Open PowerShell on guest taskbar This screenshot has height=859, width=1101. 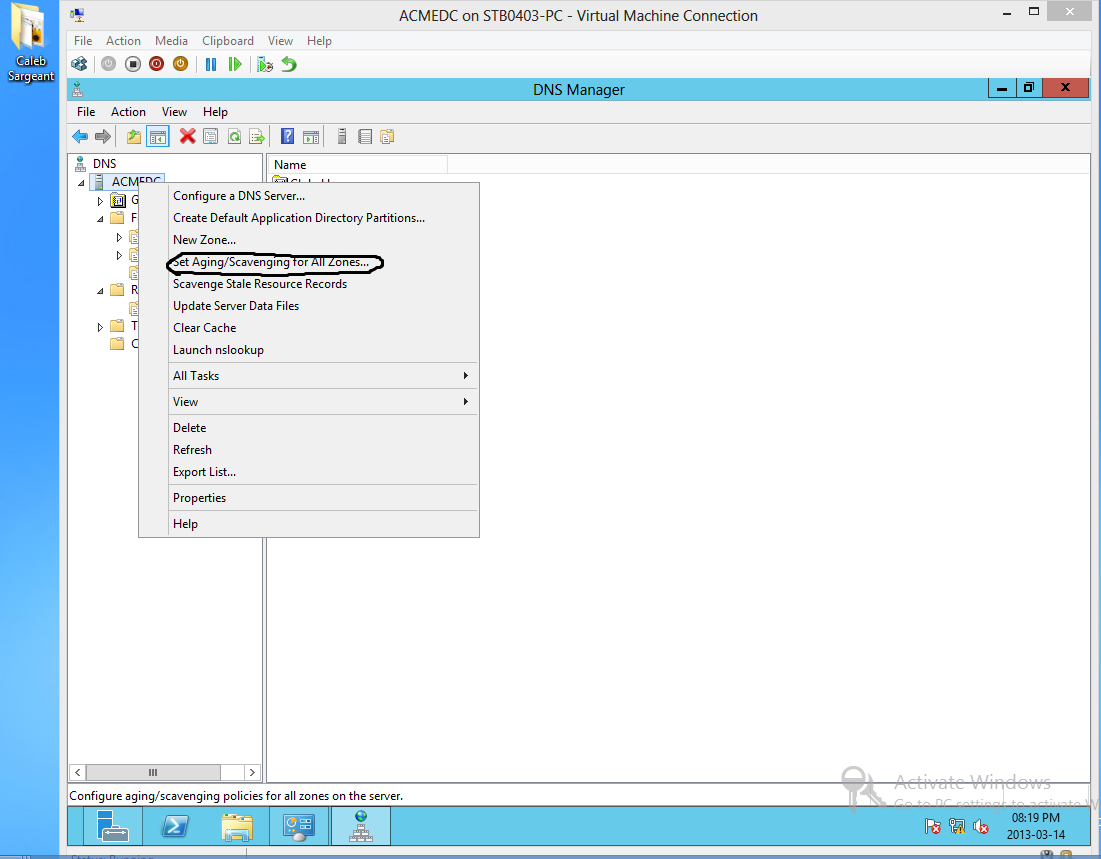pos(174,826)
